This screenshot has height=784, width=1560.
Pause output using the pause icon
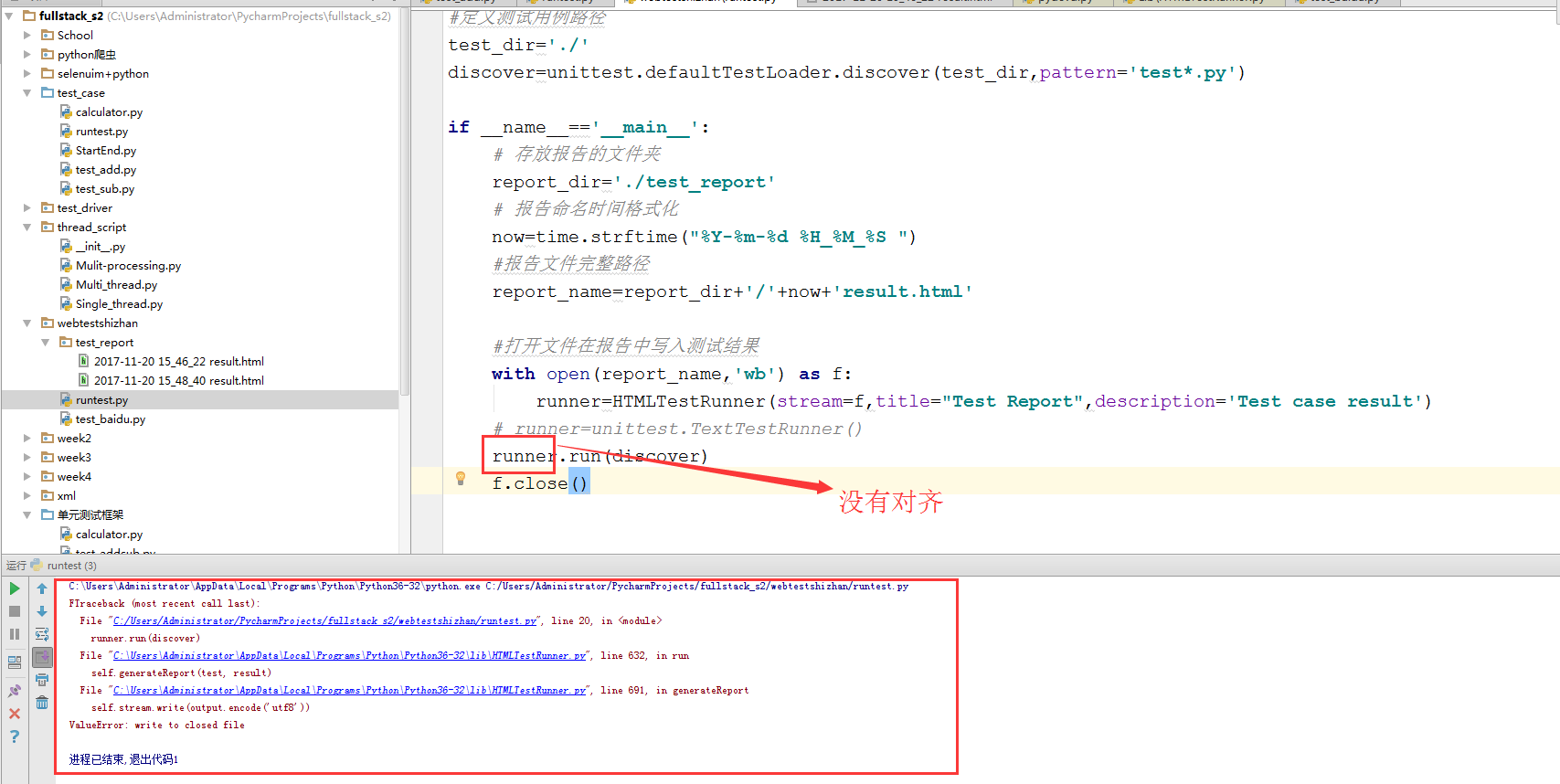coord(15,634)
